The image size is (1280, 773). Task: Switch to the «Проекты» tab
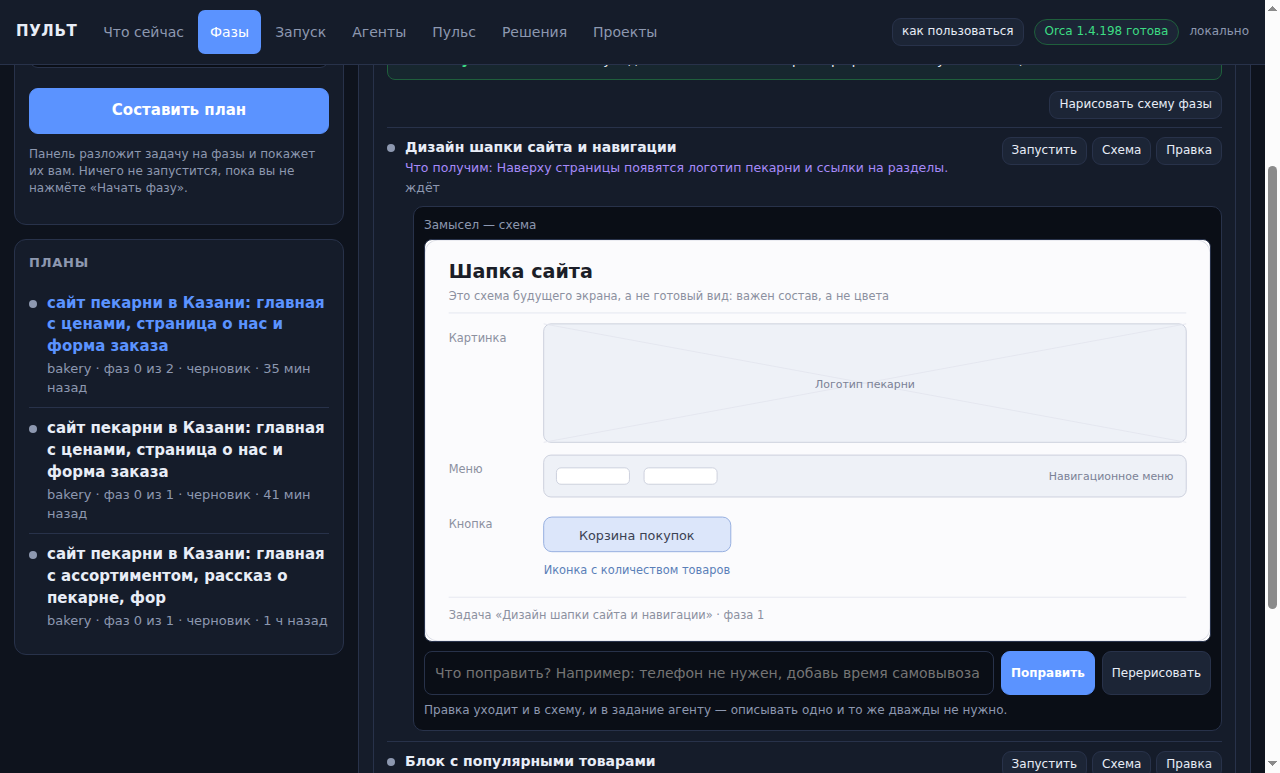pyautogui.click(x=625, y=32)
